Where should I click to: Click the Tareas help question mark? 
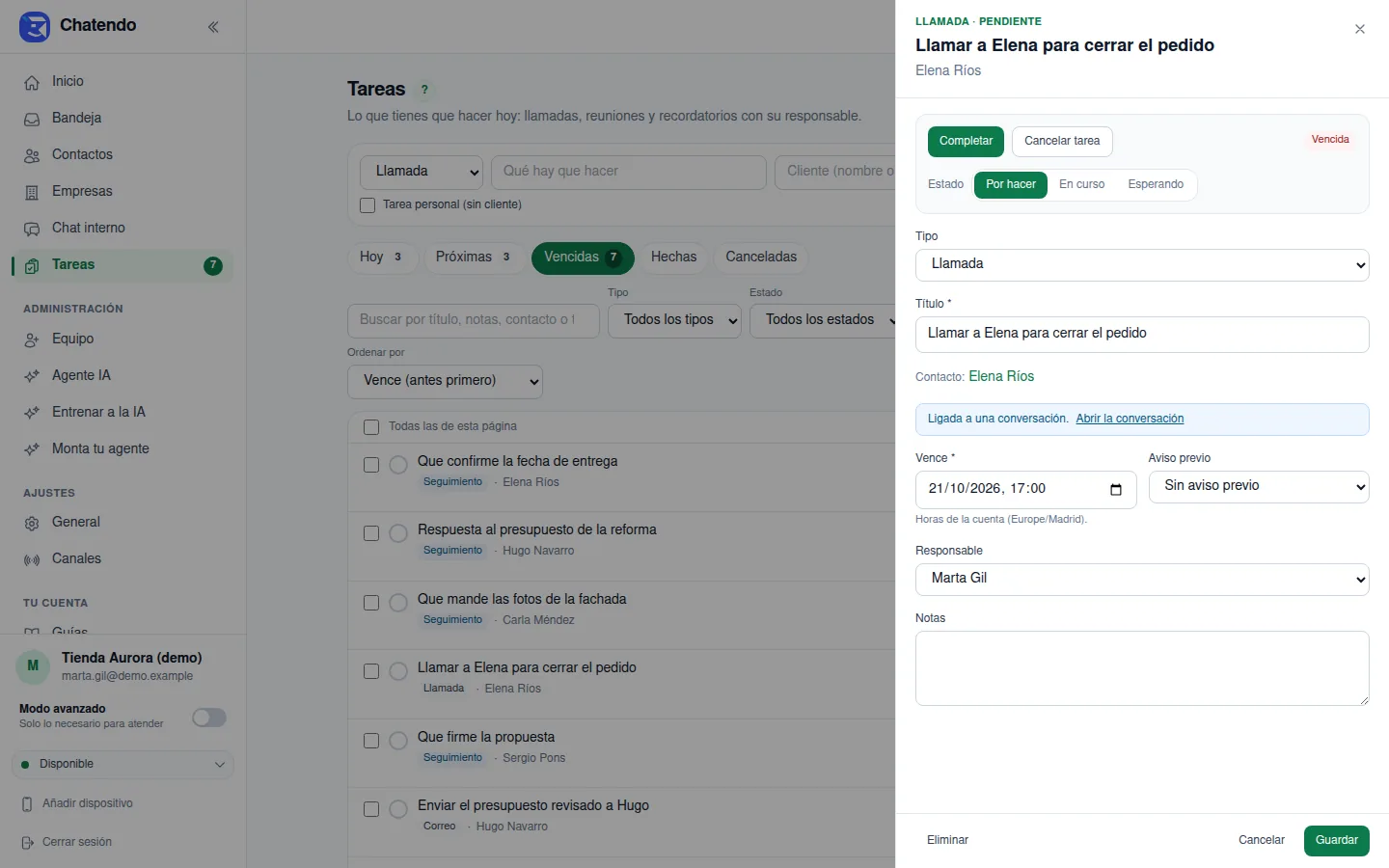pyautogui.click(x=424, y=90)
